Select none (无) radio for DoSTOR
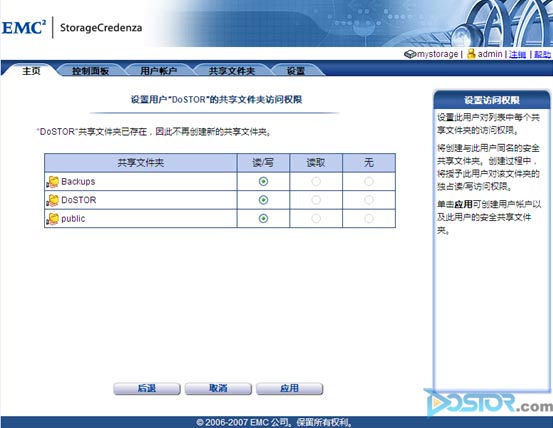 click(x=369, y=200)
